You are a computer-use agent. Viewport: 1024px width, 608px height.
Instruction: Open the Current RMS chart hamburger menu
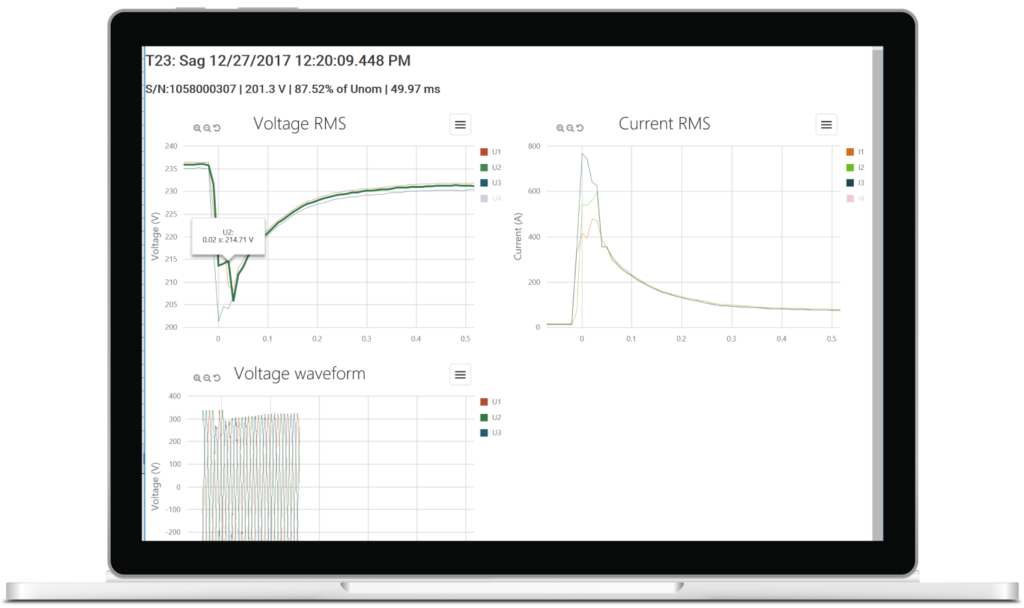pos(826,125)
